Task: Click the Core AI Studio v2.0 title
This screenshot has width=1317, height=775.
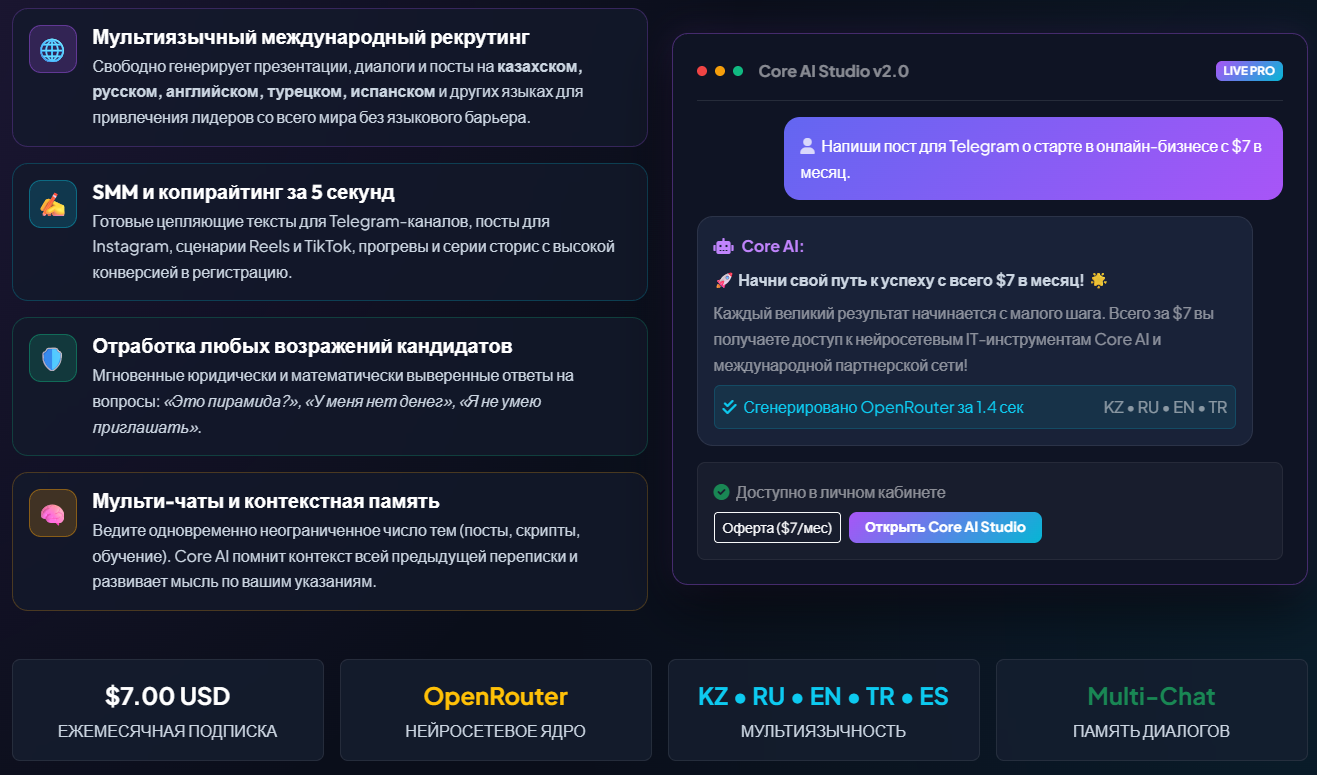Action: coord(834,71)
